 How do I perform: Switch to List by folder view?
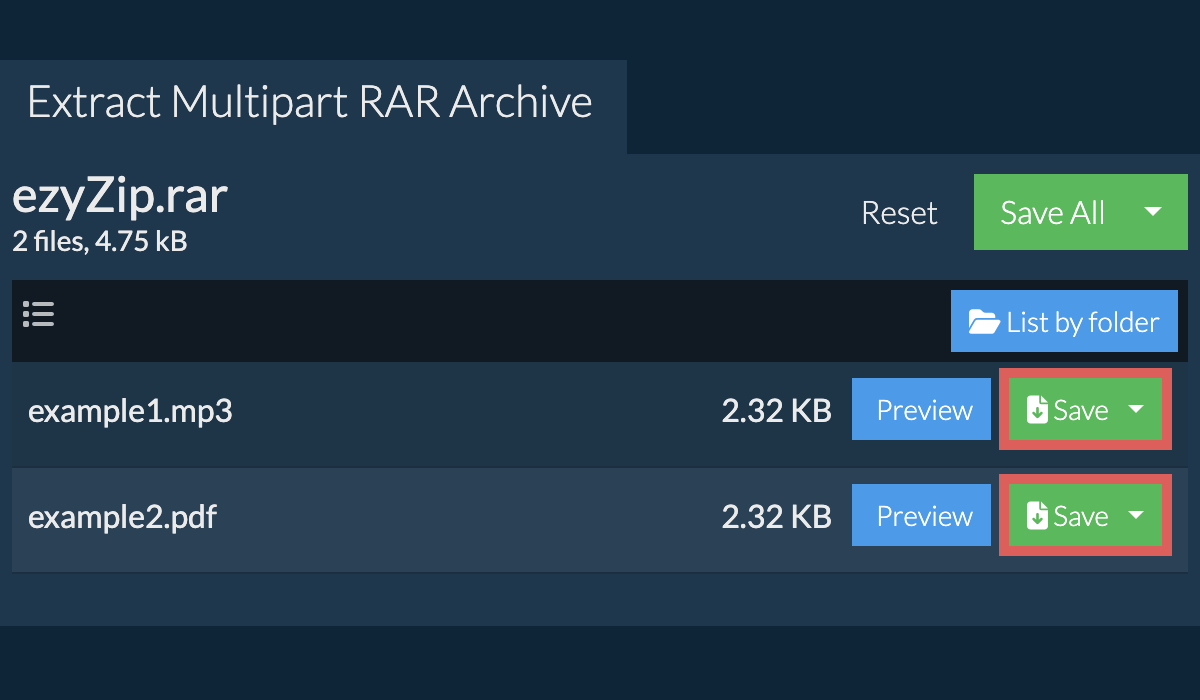click(1082, 322)
